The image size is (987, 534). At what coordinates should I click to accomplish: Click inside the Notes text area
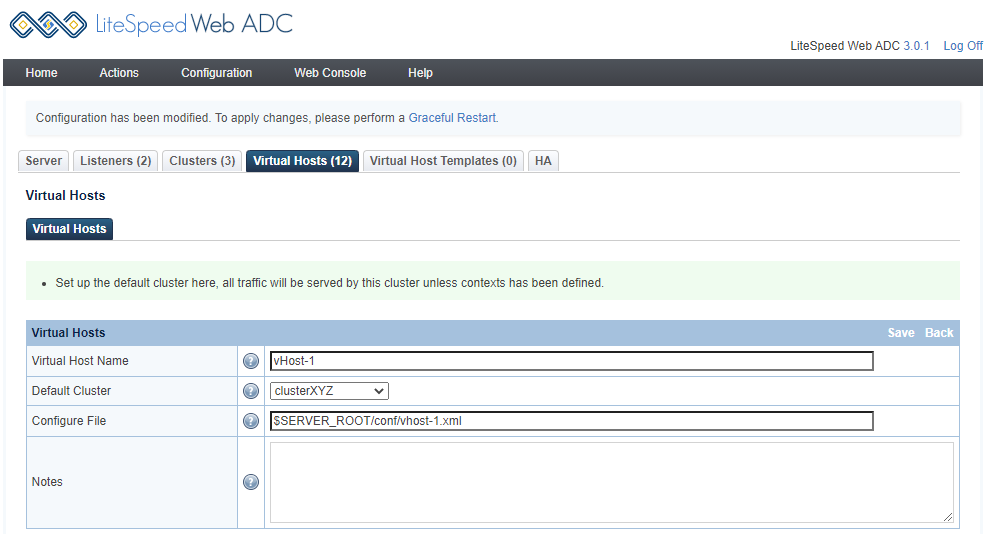[x=611, y=482]
